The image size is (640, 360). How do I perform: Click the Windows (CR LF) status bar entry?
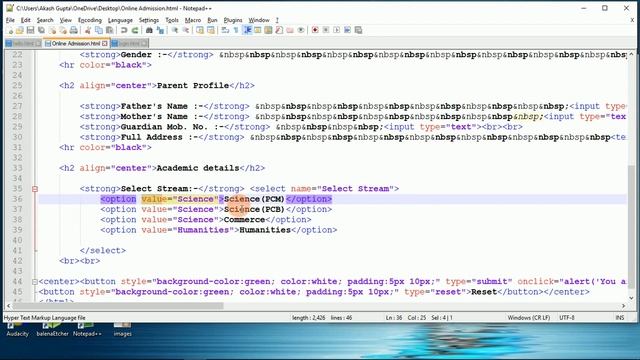(529, 318)
